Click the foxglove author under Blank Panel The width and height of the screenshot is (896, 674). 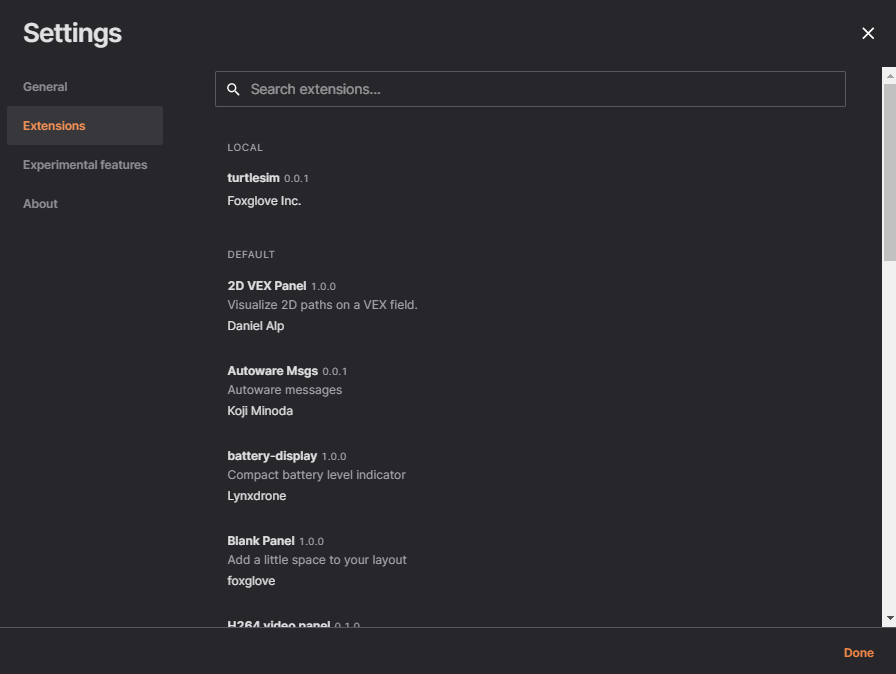pyautogui.click(x=251, y=581)
